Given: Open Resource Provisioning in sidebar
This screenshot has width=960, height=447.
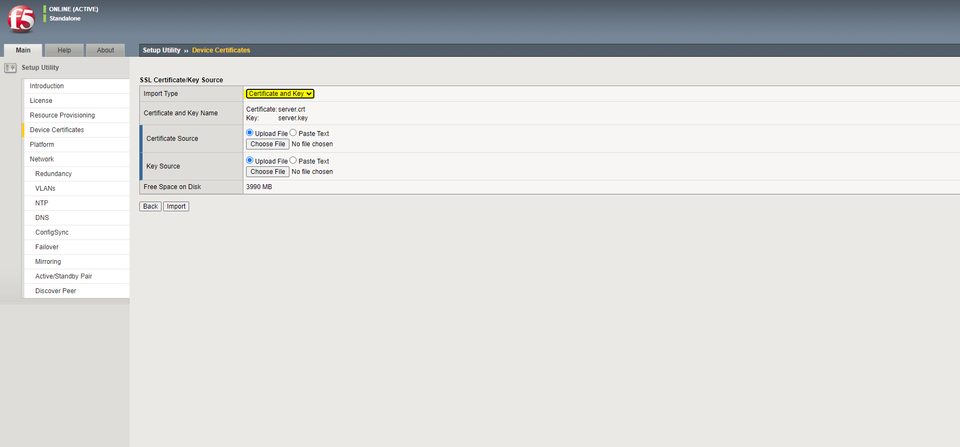Looking at the screenshot, I should tap(62, 115).
